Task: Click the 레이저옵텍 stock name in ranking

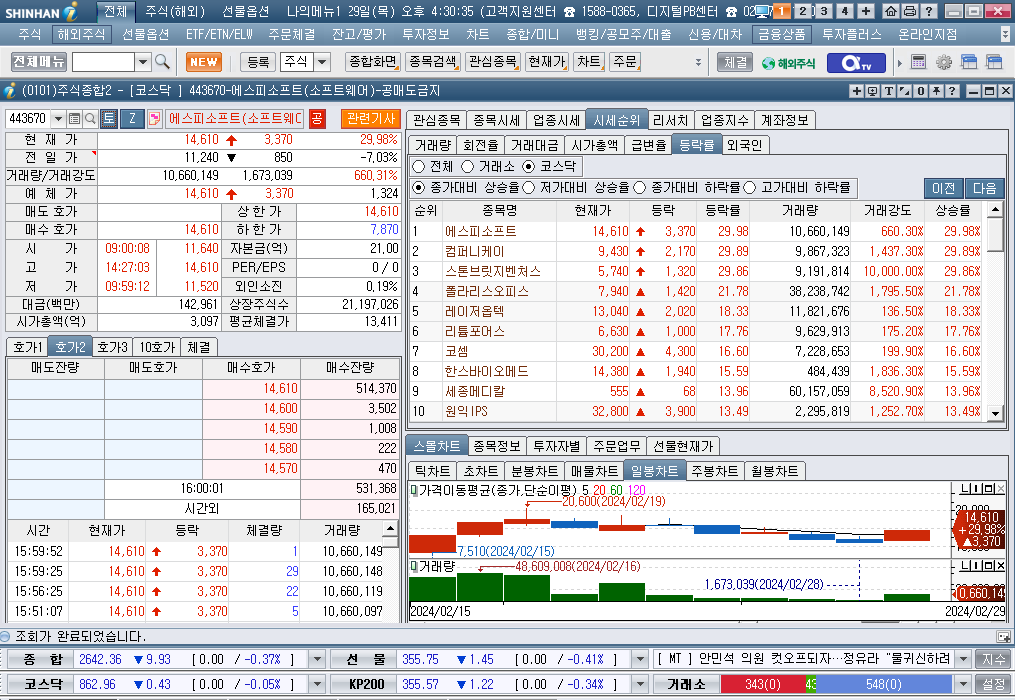Action: click(x=474, y=311)
